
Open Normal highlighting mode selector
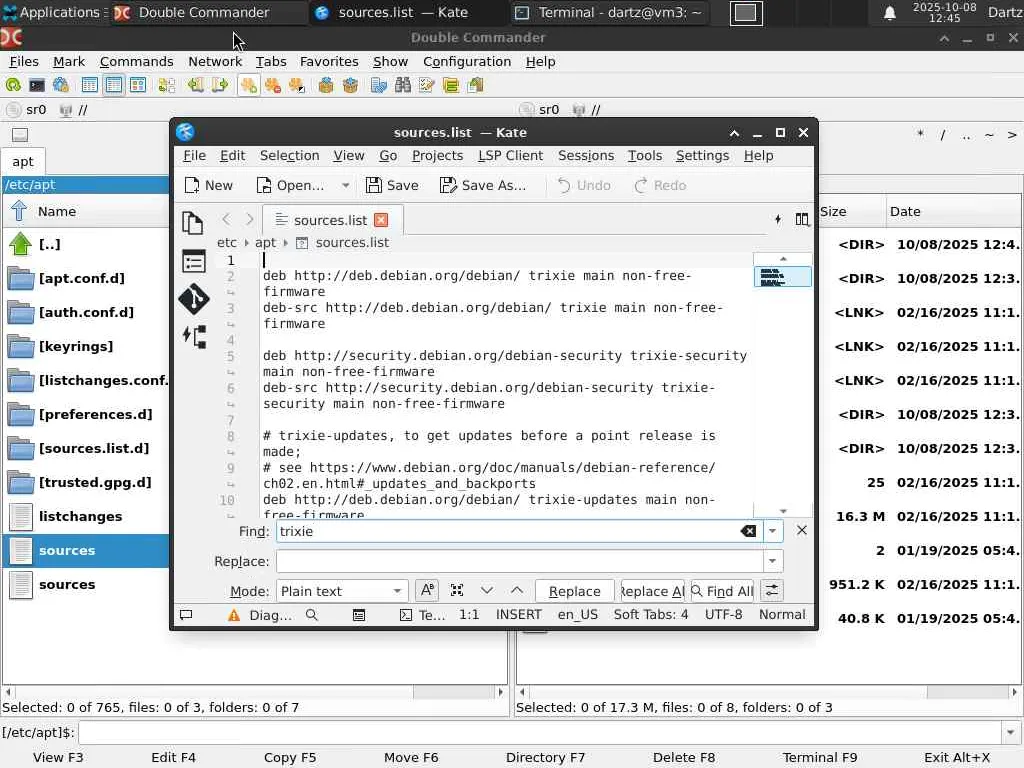tap(782, 615)
